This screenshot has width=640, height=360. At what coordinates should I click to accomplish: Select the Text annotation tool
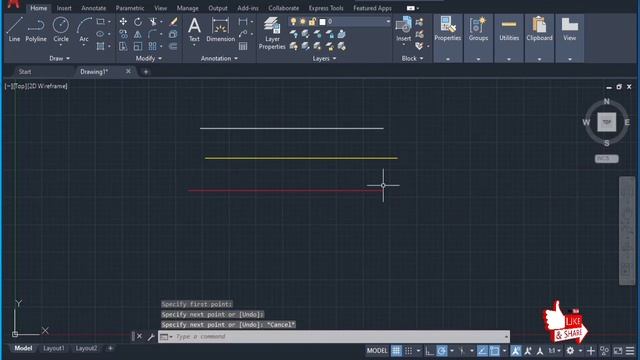pyautogui.click(x=194, y=30)
